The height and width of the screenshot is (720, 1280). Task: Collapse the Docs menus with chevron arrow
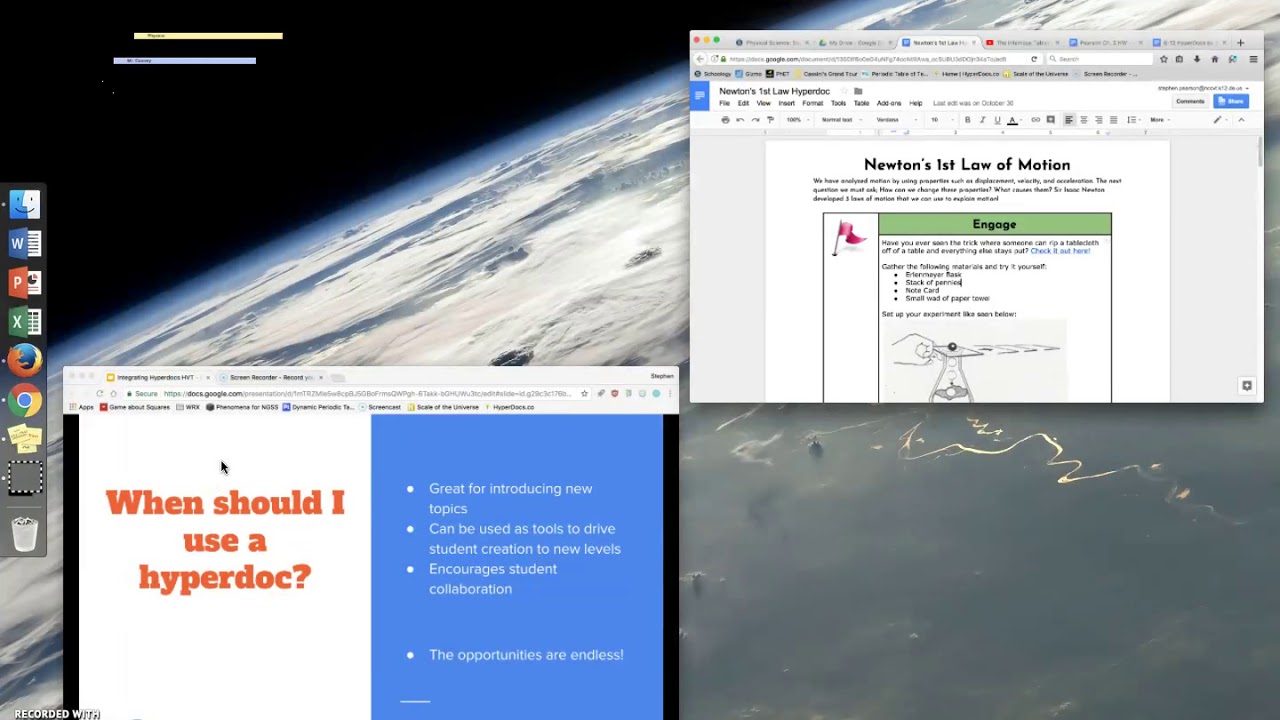pyautogui.click(x=1241, y=120)
